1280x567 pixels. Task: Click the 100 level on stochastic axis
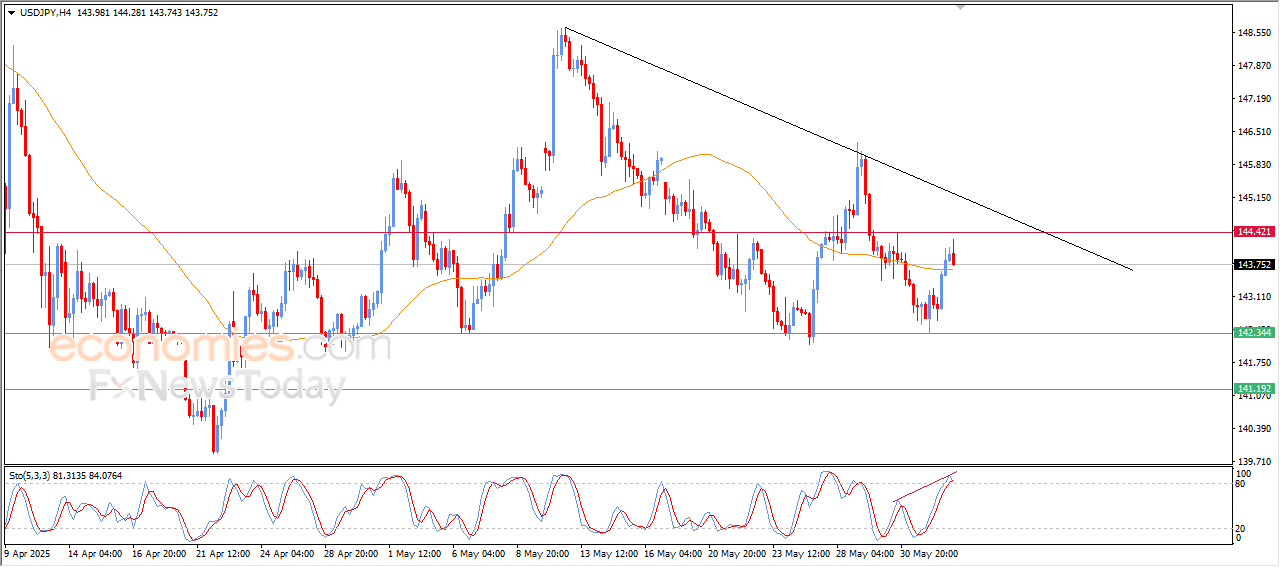pyautogui.click(x=1245, y=473)
